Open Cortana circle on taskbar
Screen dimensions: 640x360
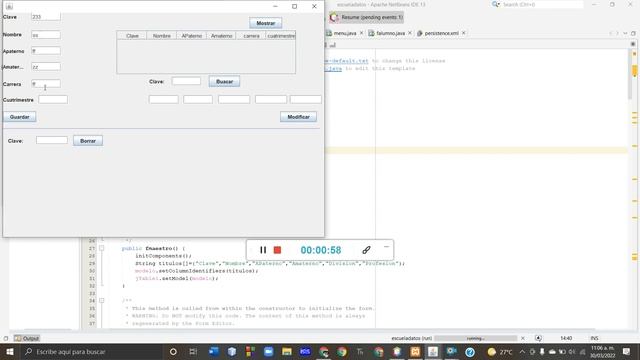173,351
